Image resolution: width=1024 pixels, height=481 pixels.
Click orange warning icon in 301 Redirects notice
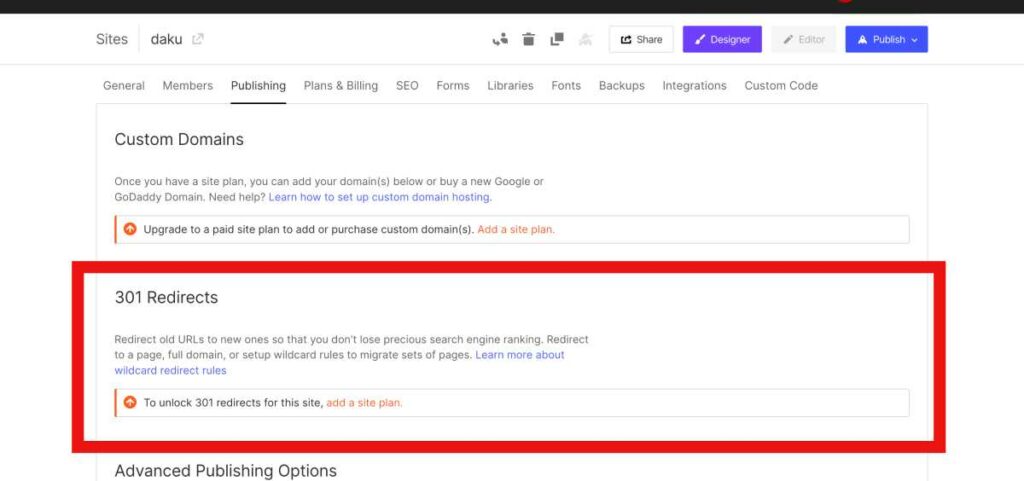pos(130,402)
